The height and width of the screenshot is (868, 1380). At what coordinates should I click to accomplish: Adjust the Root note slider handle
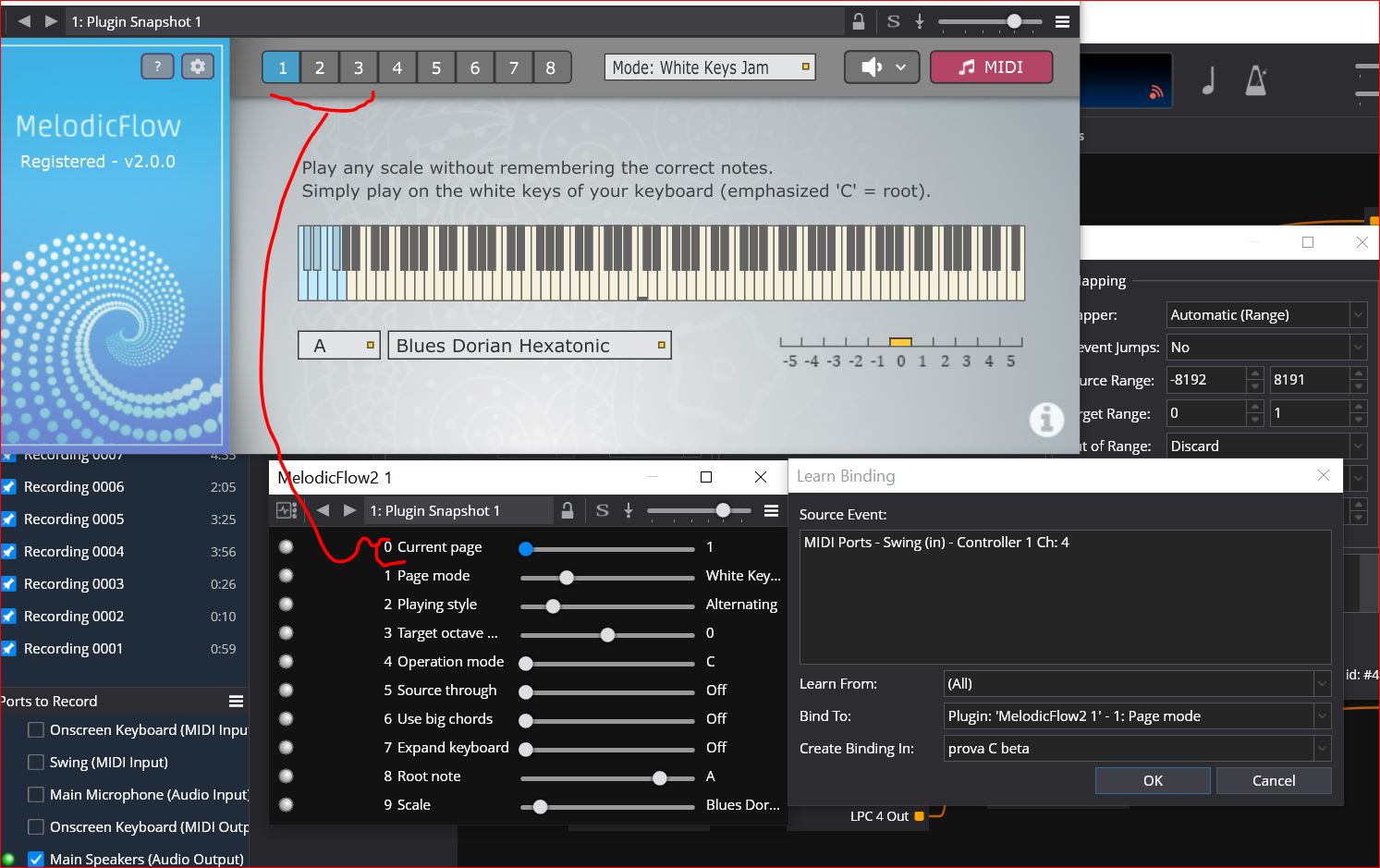[x=659, y=778]
